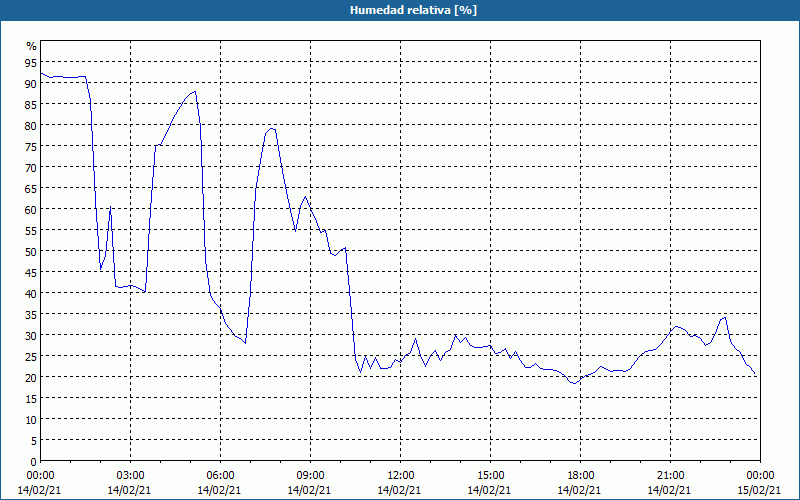Click the 45 value on the Y axis

(x=31, y=272)
